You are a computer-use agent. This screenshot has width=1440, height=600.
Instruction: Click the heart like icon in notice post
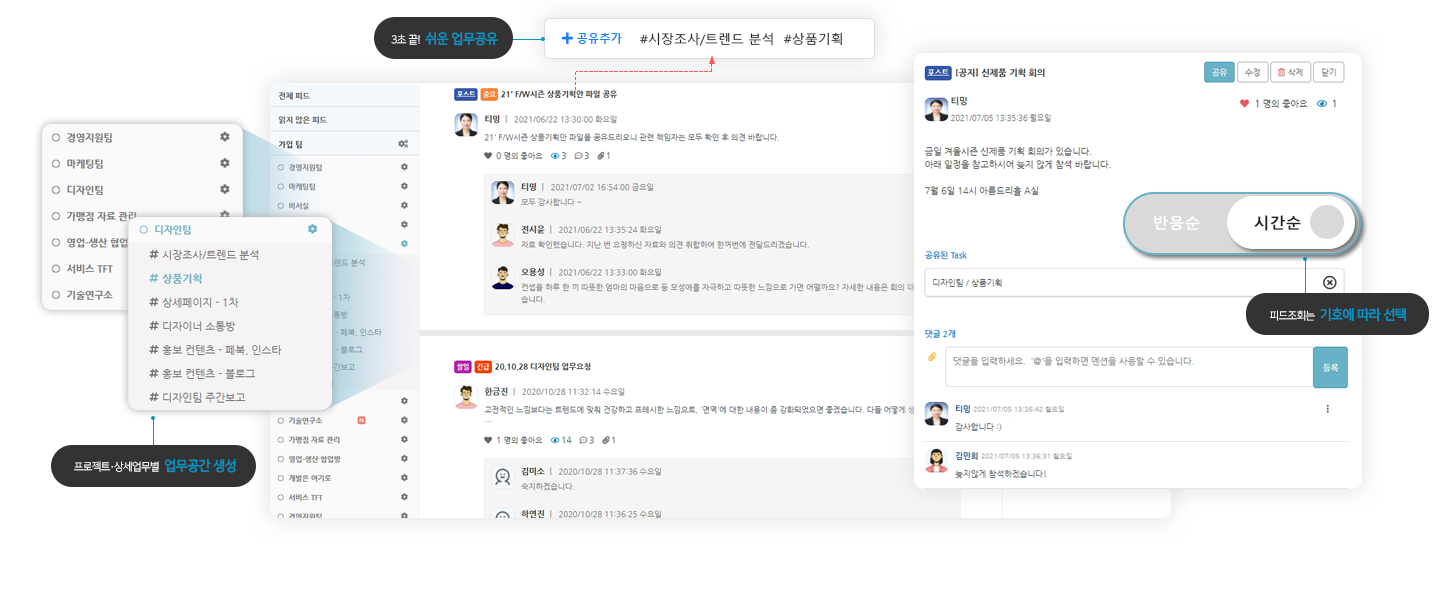1245,104
